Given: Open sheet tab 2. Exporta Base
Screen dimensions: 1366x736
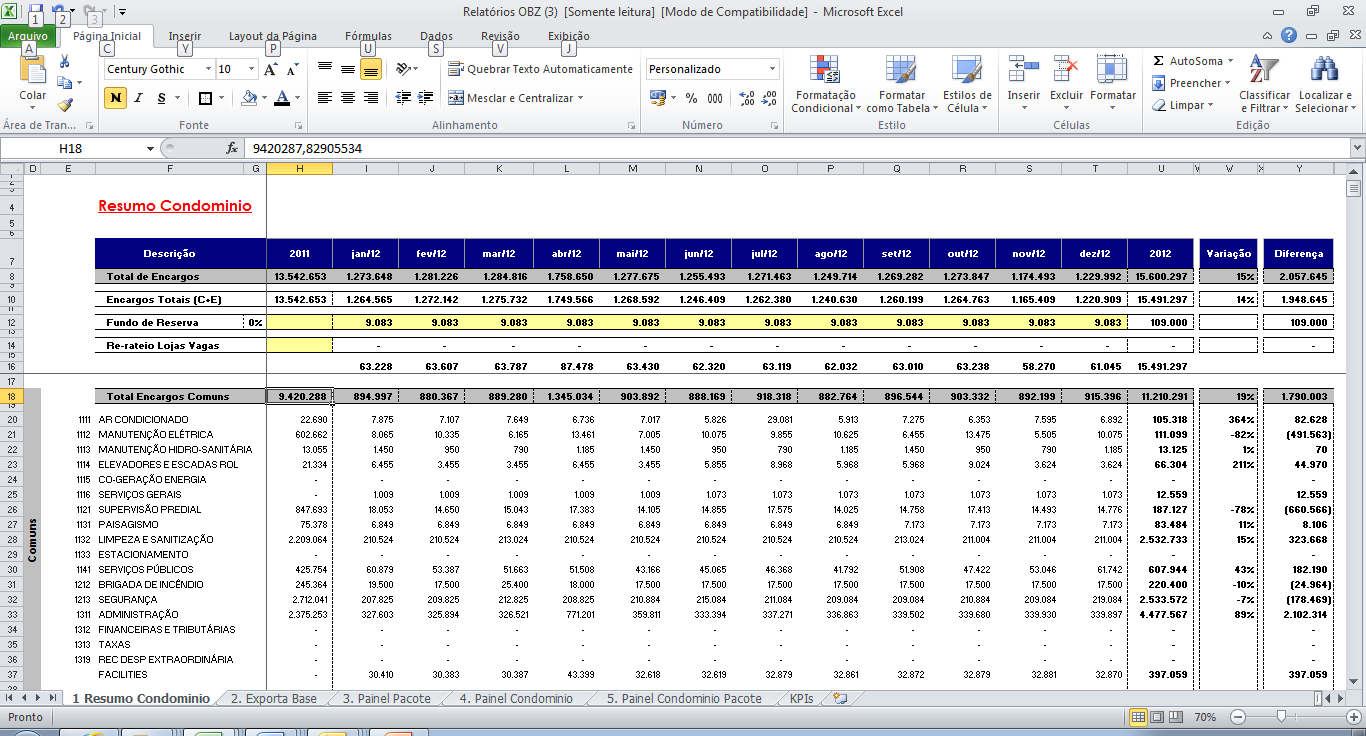Looking at the screenshot, I should tap(274, 698).
